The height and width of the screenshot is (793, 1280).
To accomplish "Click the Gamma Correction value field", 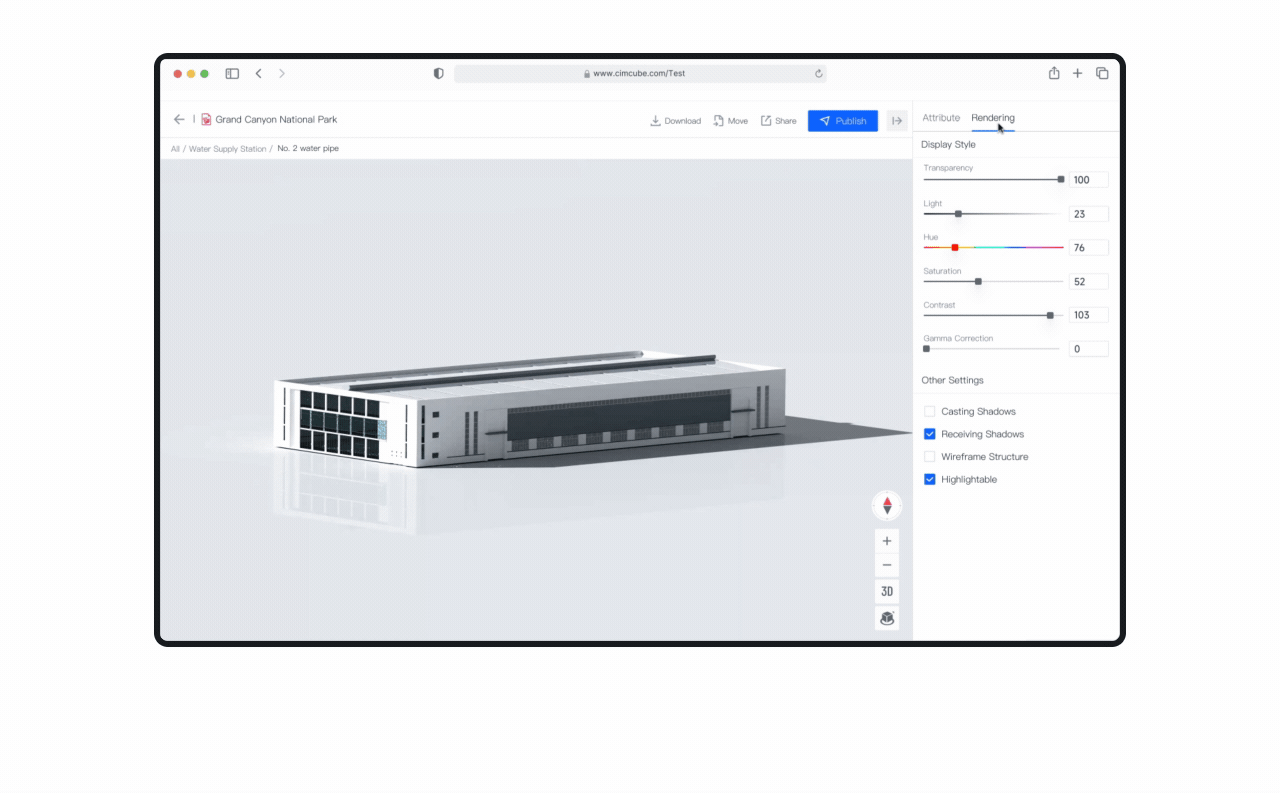I will (1088, 349).
